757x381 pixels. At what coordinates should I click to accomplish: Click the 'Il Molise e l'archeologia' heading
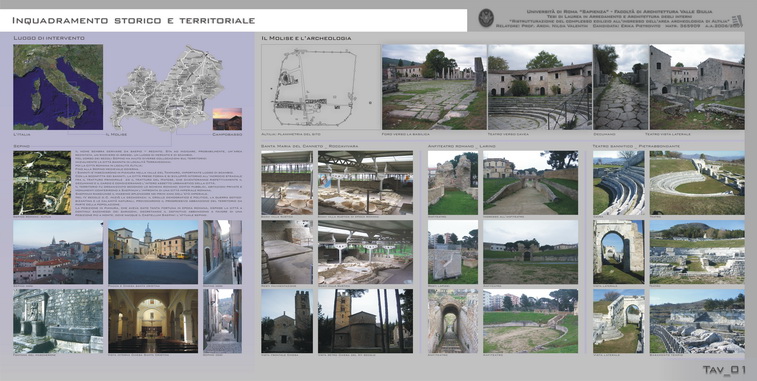pyautogui.click(x=306, y=38)
